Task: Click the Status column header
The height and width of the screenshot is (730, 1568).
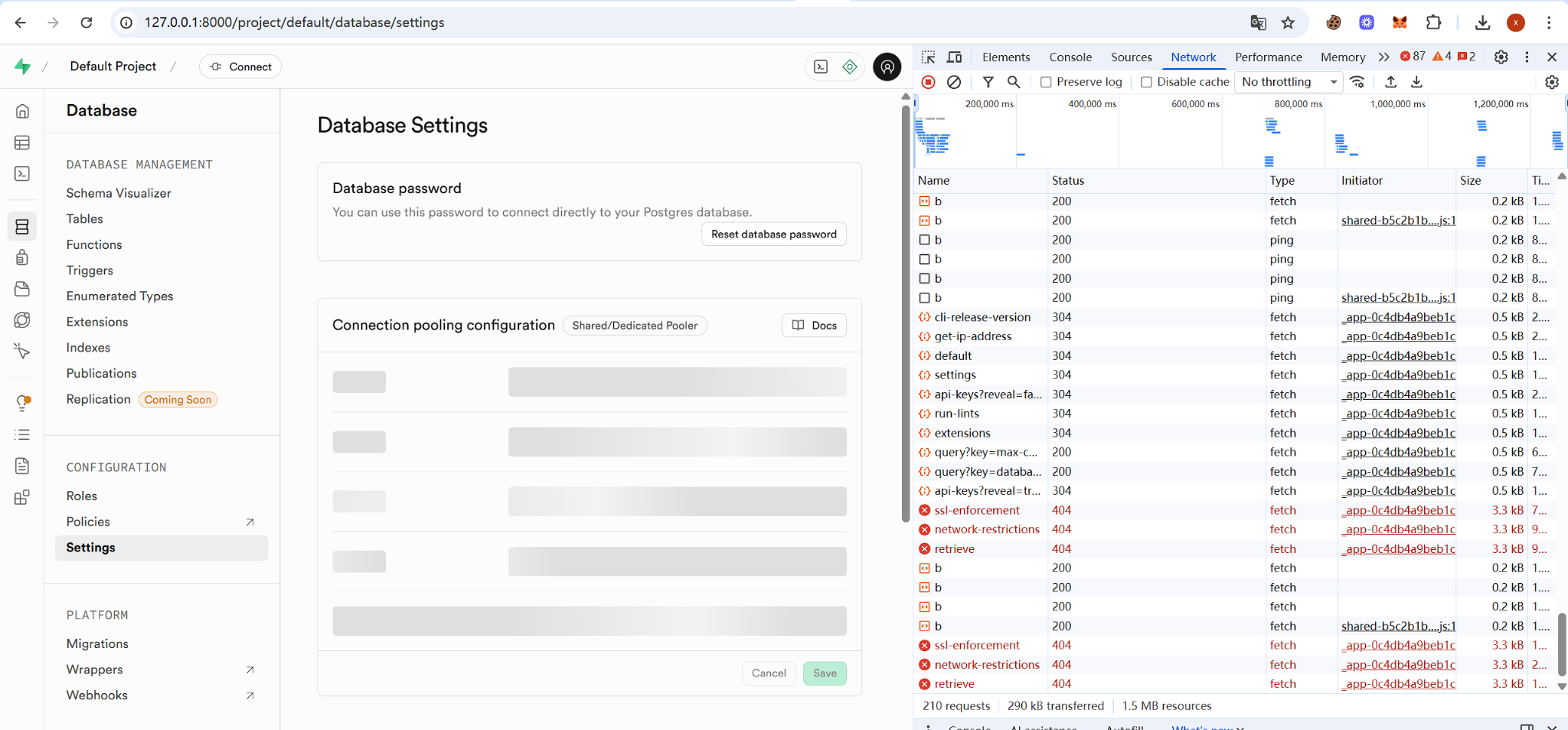Action: [1068, 181]
